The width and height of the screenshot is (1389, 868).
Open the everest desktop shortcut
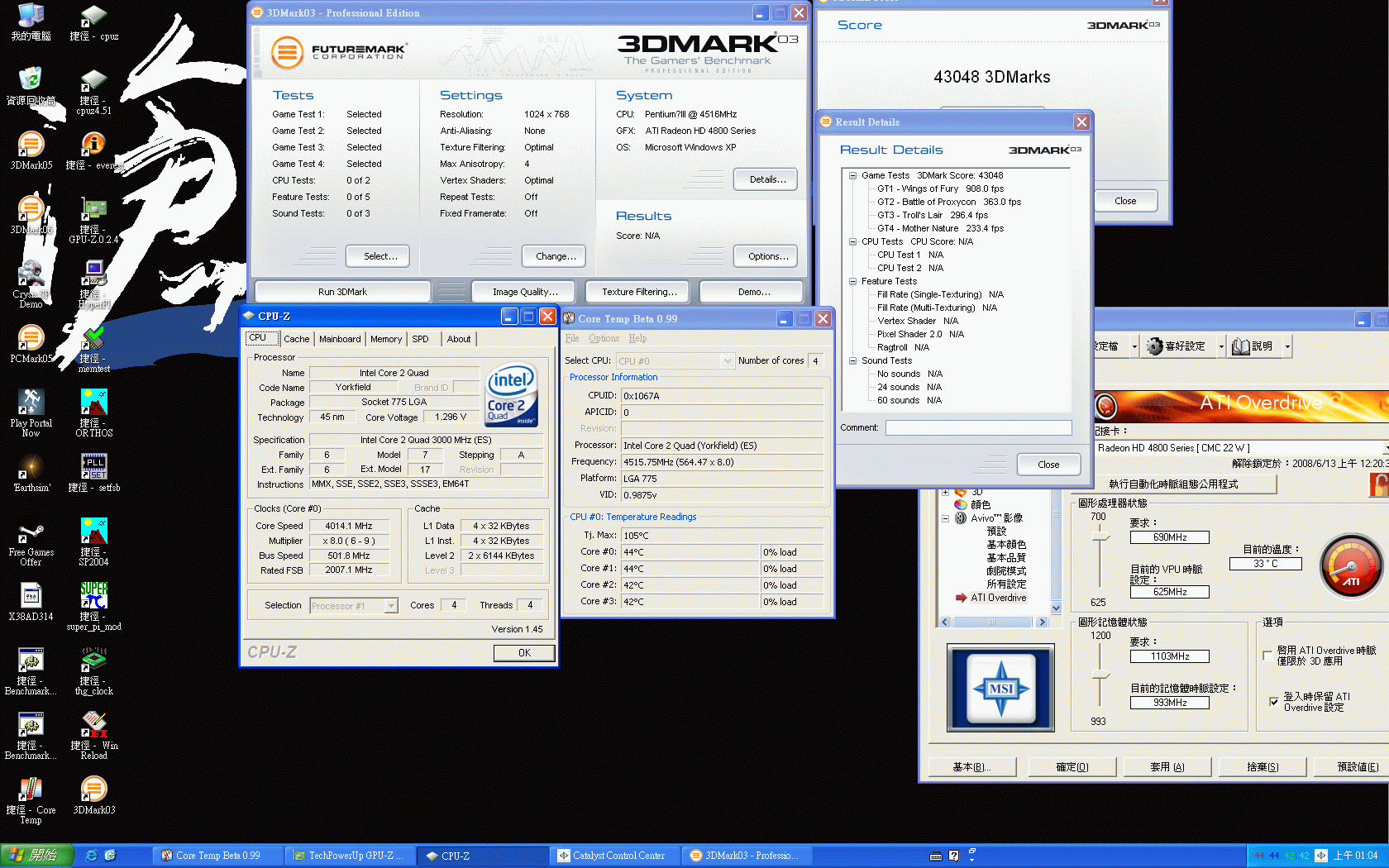pos(93,150)
